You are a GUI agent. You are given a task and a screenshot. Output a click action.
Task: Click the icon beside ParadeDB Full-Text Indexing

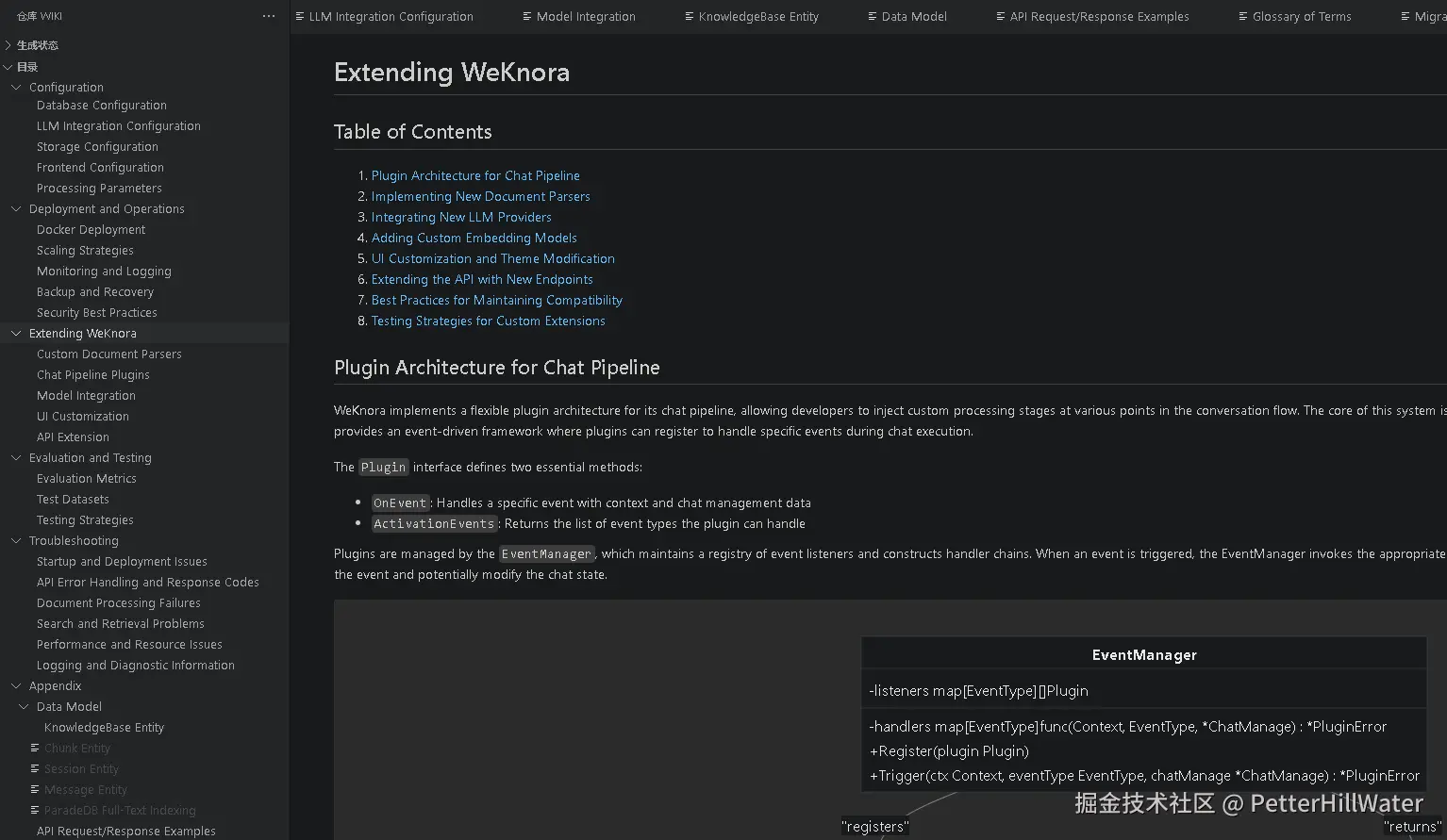point(35,810)
